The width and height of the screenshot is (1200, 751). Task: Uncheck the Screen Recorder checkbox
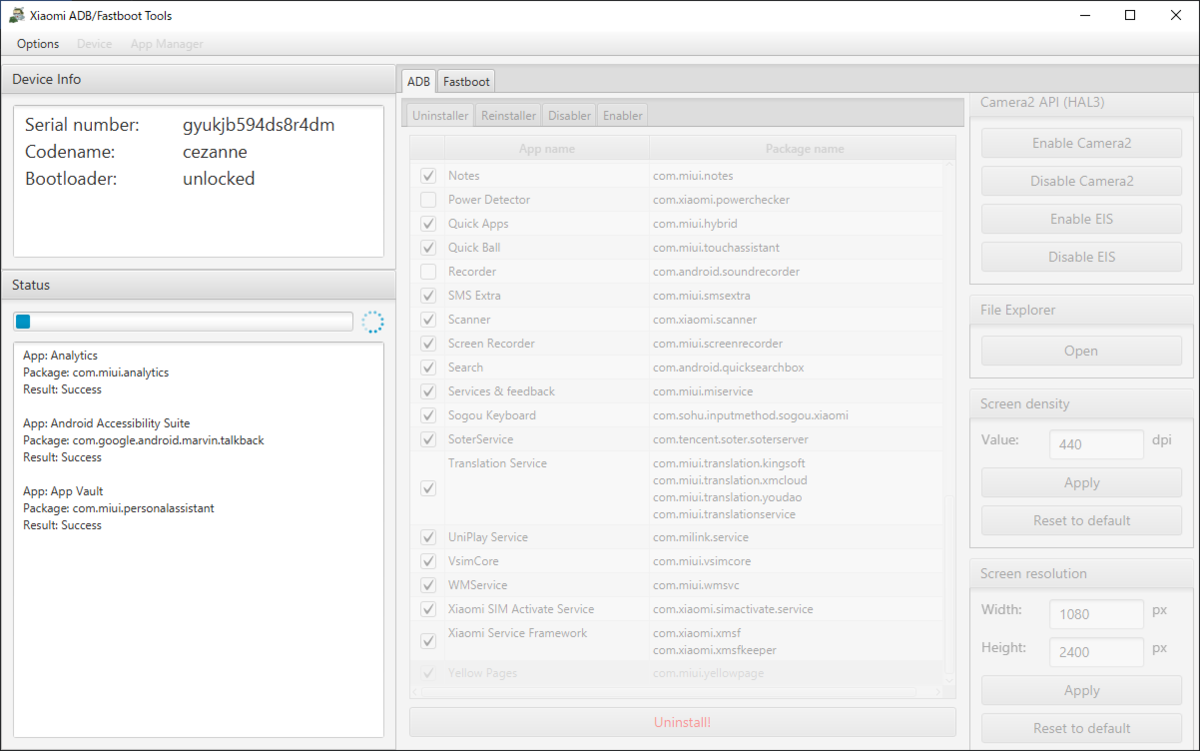click(x=428, y=343)
